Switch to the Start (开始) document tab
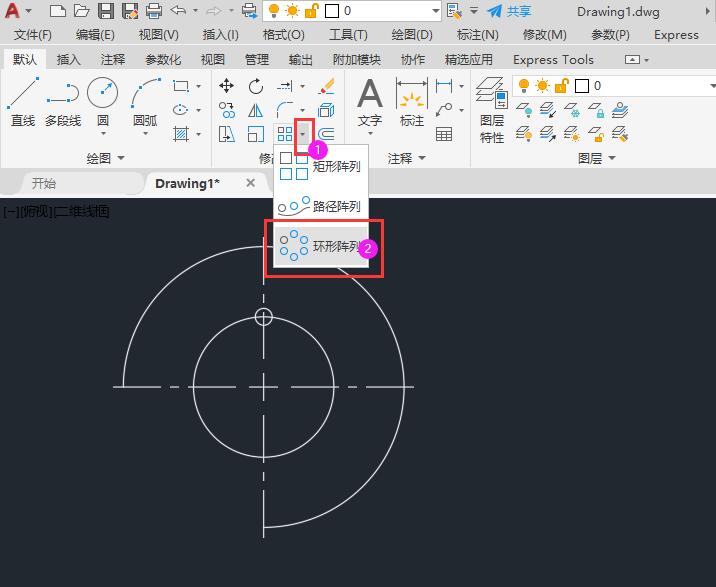 pos(44,183)
